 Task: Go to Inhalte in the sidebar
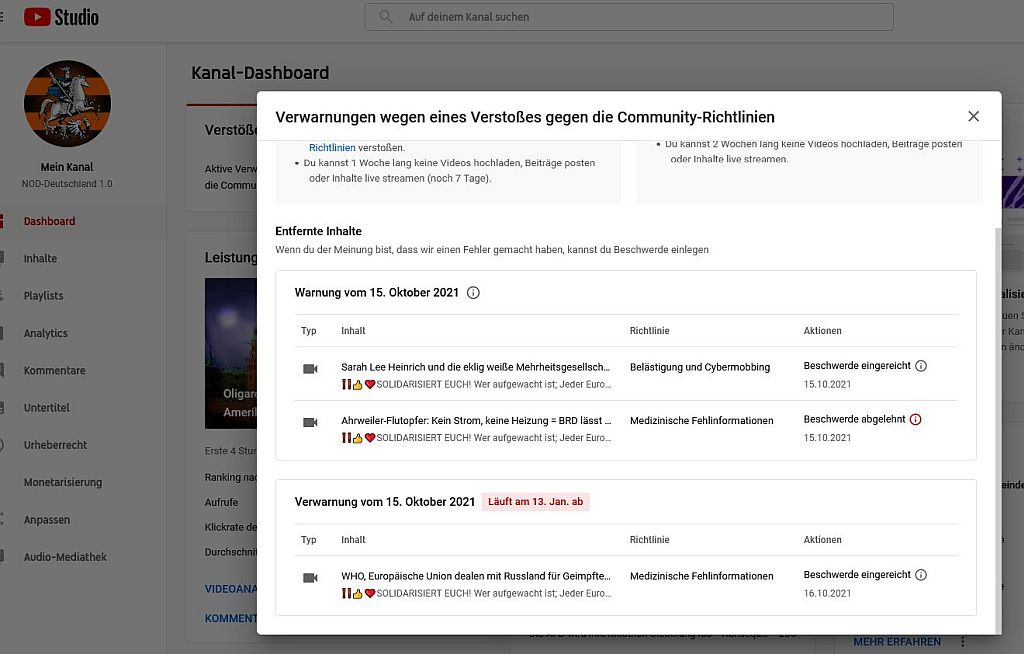coord(40,259)
